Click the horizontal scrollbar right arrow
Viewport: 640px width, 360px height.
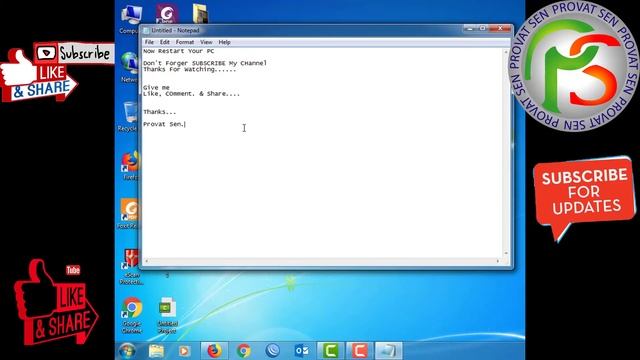point(498,261)
